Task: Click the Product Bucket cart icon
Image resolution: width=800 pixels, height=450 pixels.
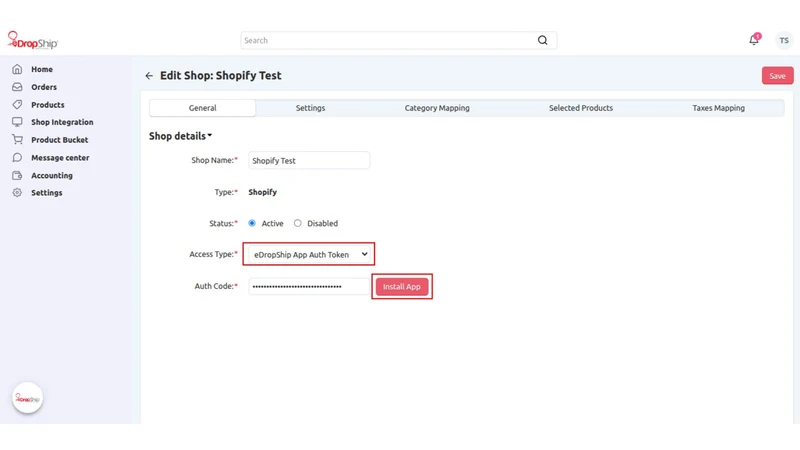Action: click(x=17, y=140)
